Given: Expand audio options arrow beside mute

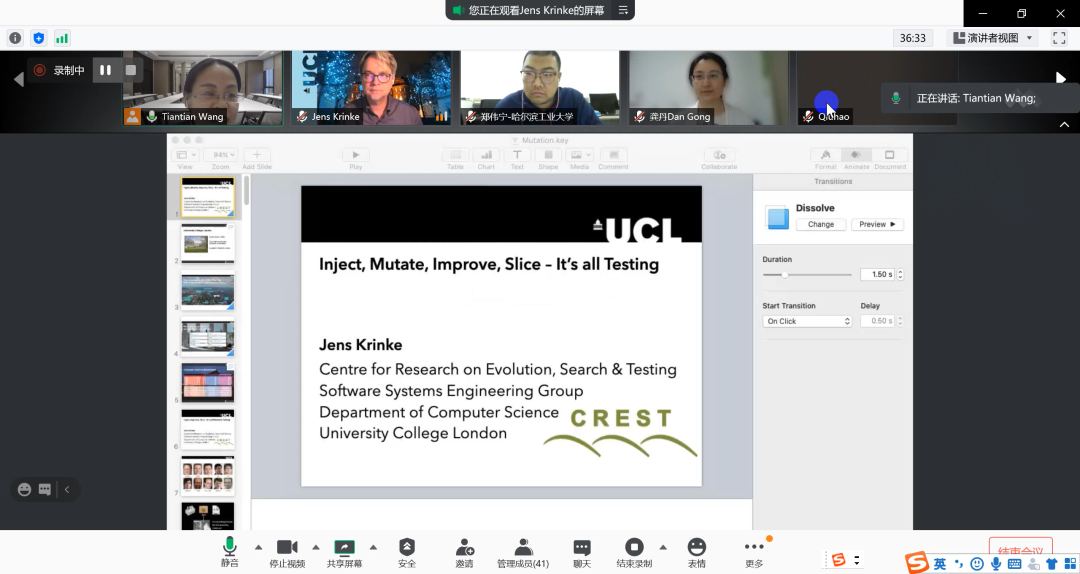Looking at the screenshot, I should point(259,547).
